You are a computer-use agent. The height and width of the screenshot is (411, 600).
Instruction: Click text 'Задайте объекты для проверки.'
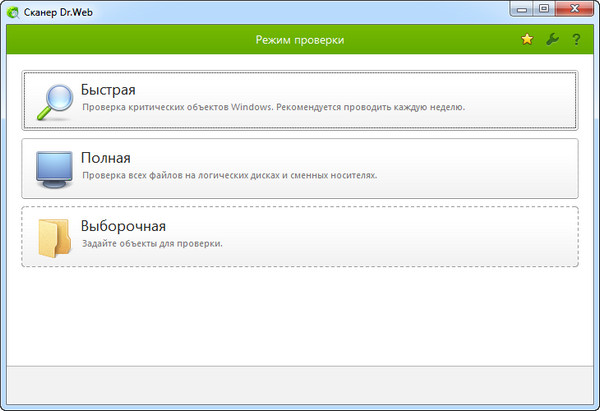(x=152, y=243)
